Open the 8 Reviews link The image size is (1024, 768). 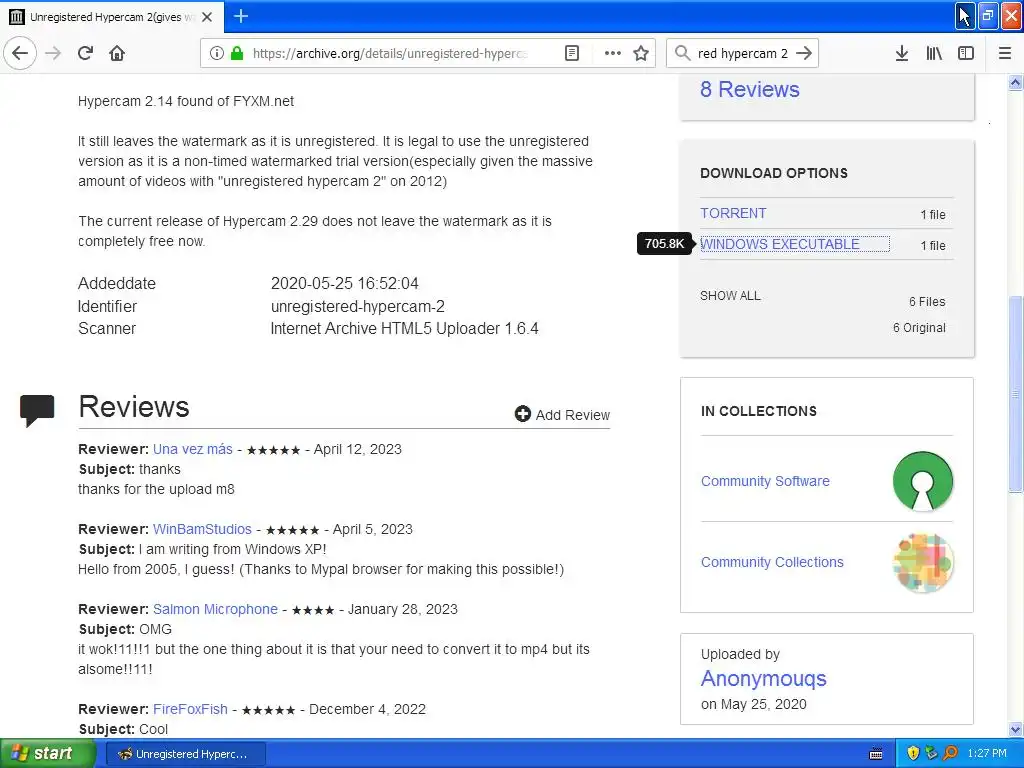point(750,89)
